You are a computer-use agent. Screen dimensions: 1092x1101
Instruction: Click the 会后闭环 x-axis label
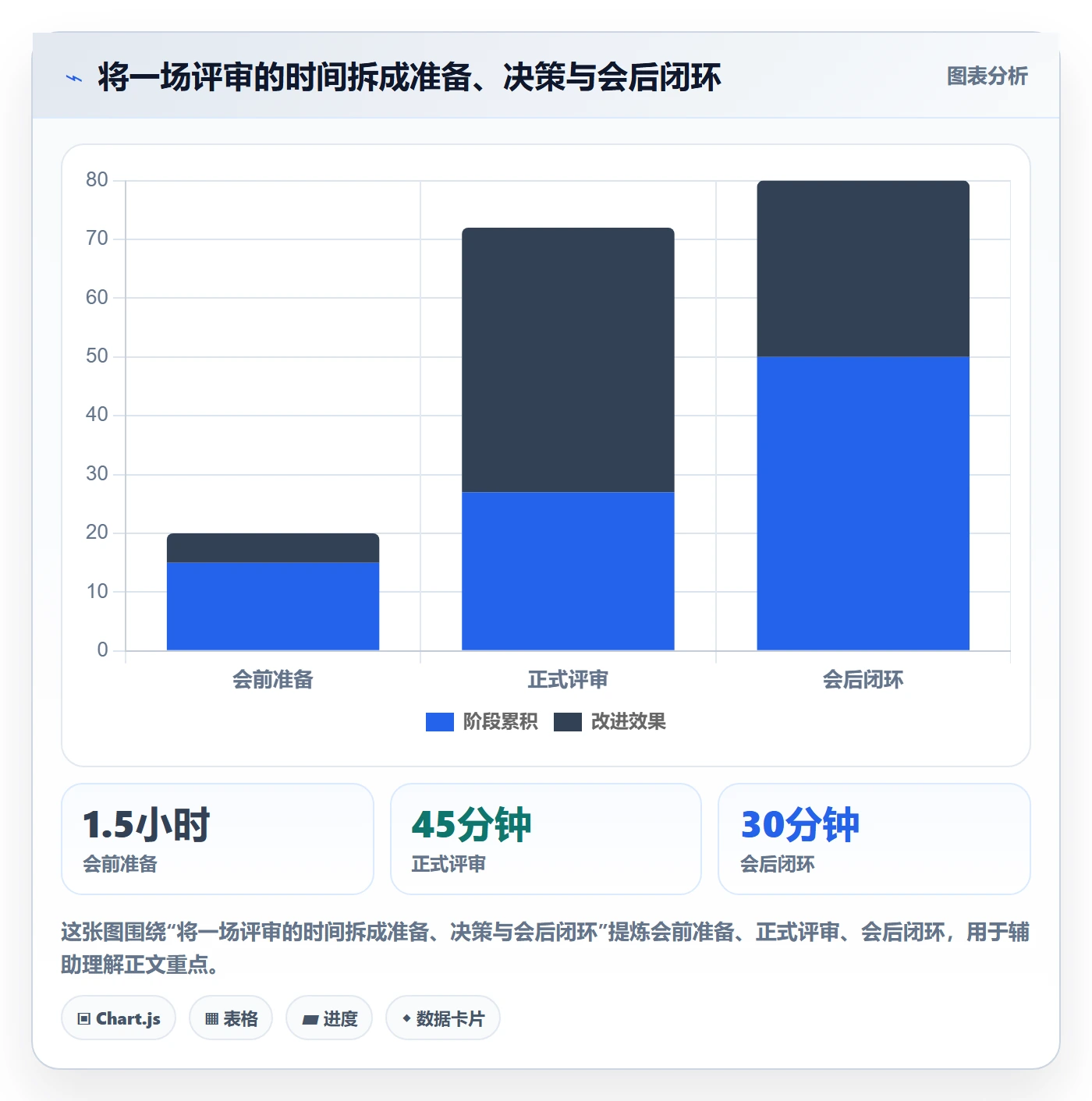point(863,680)
